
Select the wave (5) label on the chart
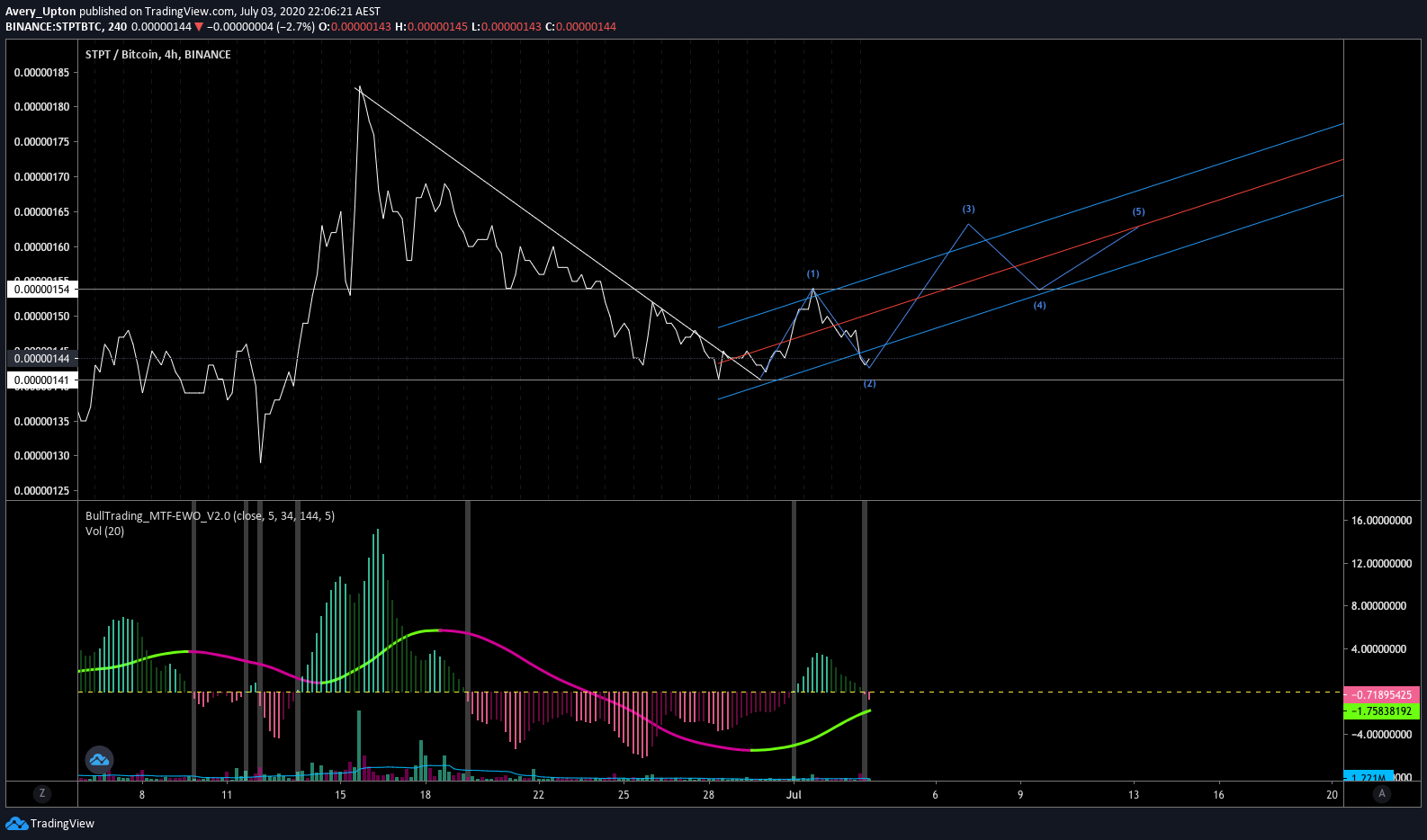(1138, 212)
